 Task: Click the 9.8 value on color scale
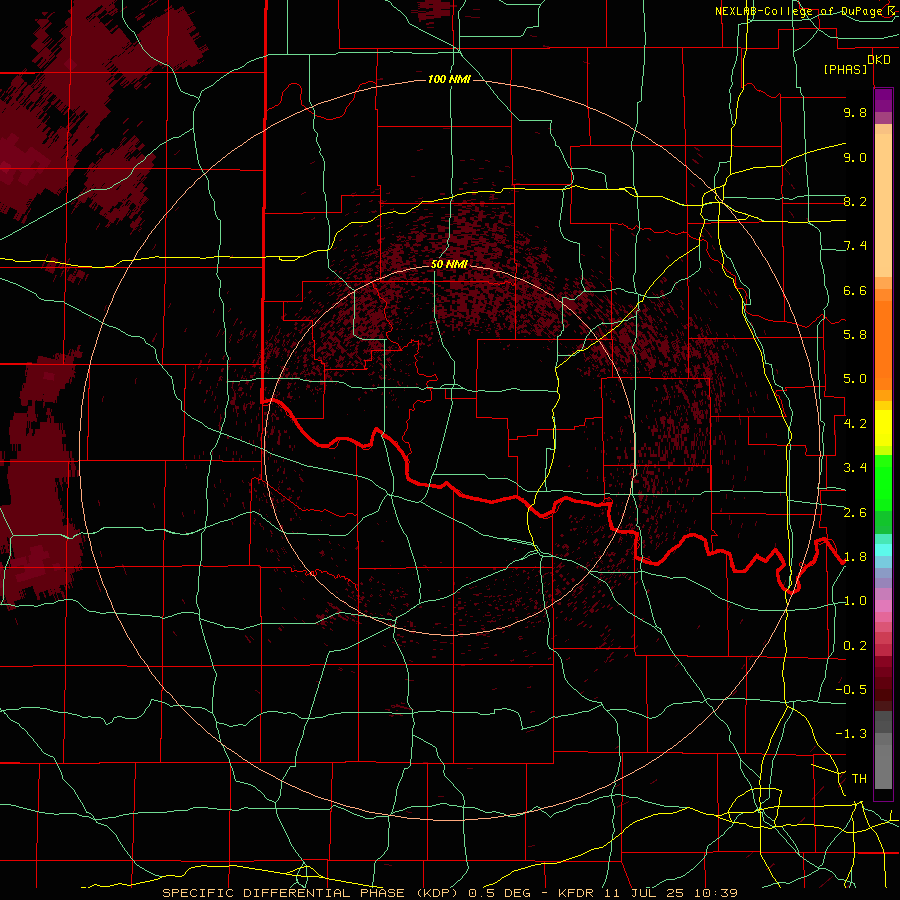(855, 112)
